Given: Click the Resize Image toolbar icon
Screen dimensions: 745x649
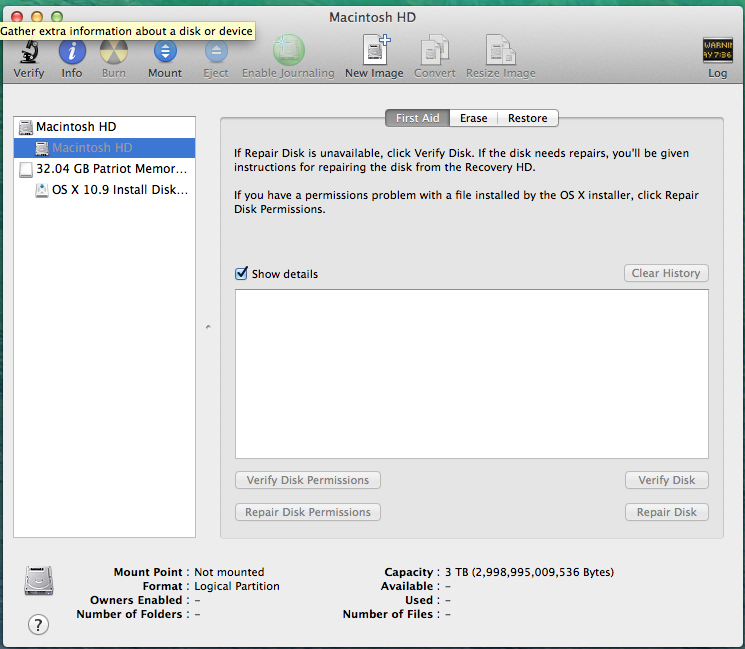Looking at the screenshot, I should (x=501, y=50).
